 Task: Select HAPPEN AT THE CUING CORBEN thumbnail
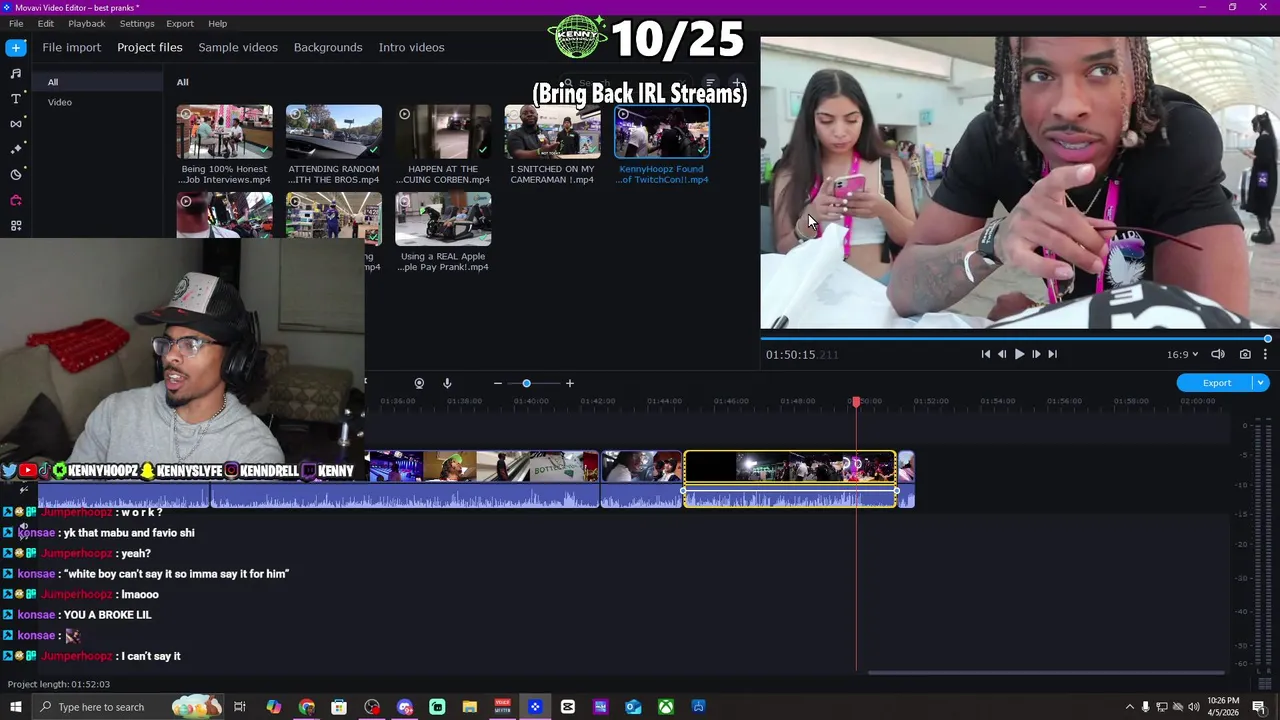pos(443,132)
